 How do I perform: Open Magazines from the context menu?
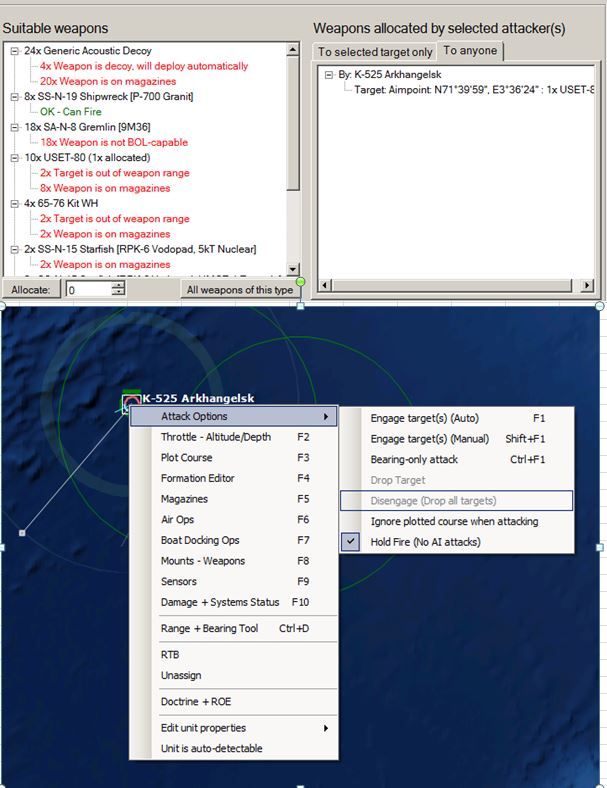coord(185,499)
